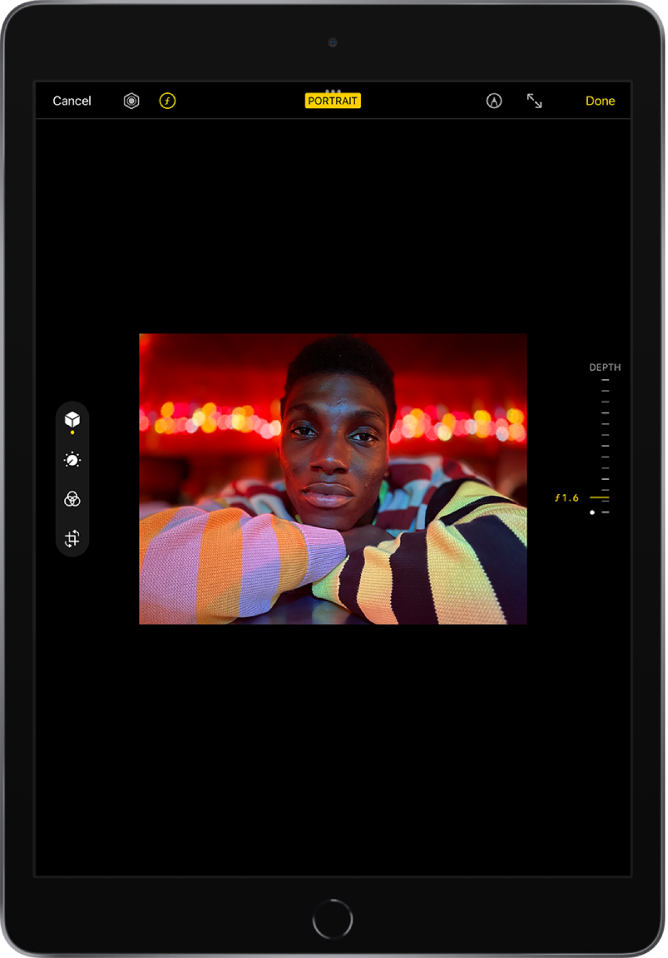Image resolution: width=668 pixels, height=958 pixels.
Task: Tap the full-screen diagonal arrows icon
Action: (x=534, y=101)
